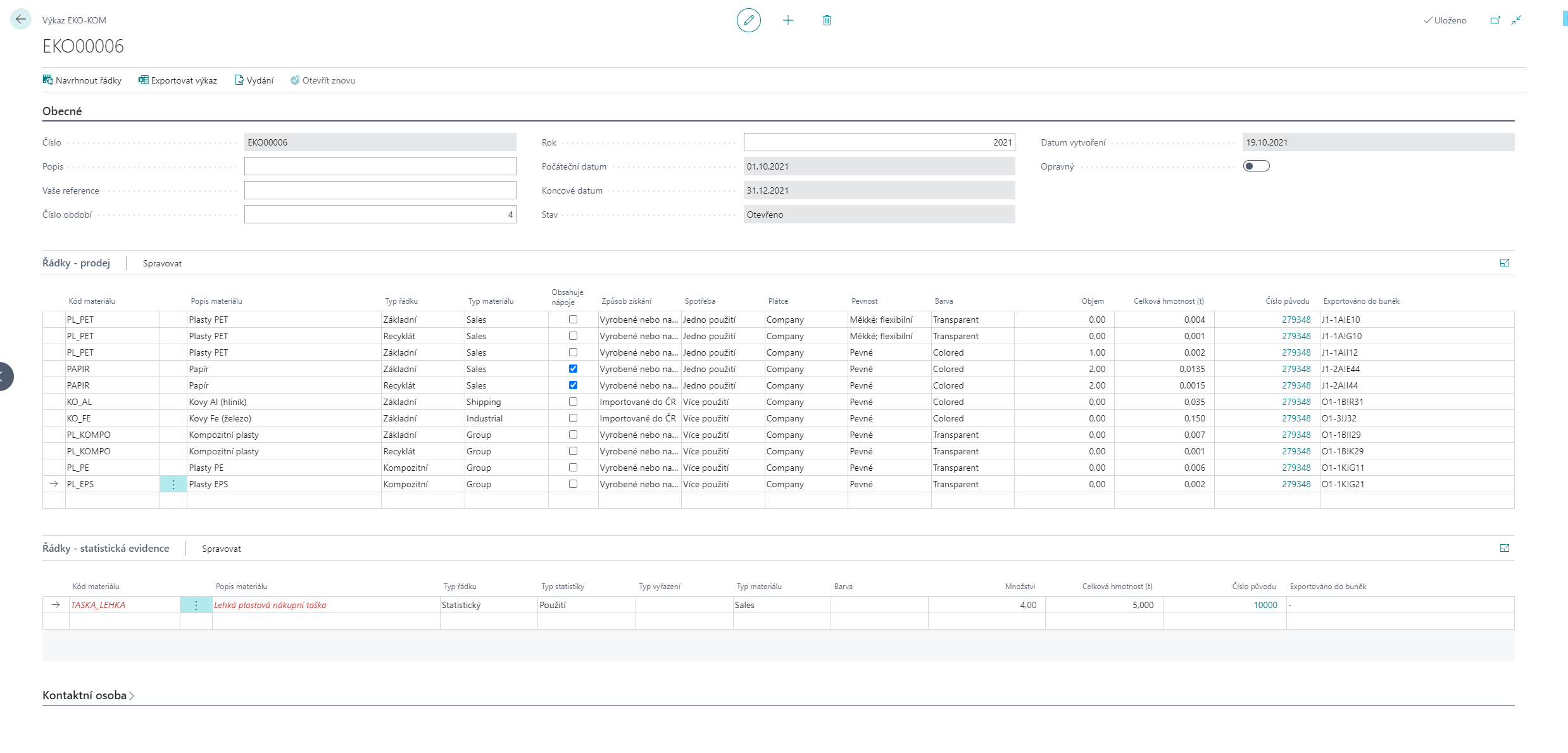Image resolution: width=1568 pixels, height=753 pixels.
Task: Create new record with plus icon
Action: 787,20
